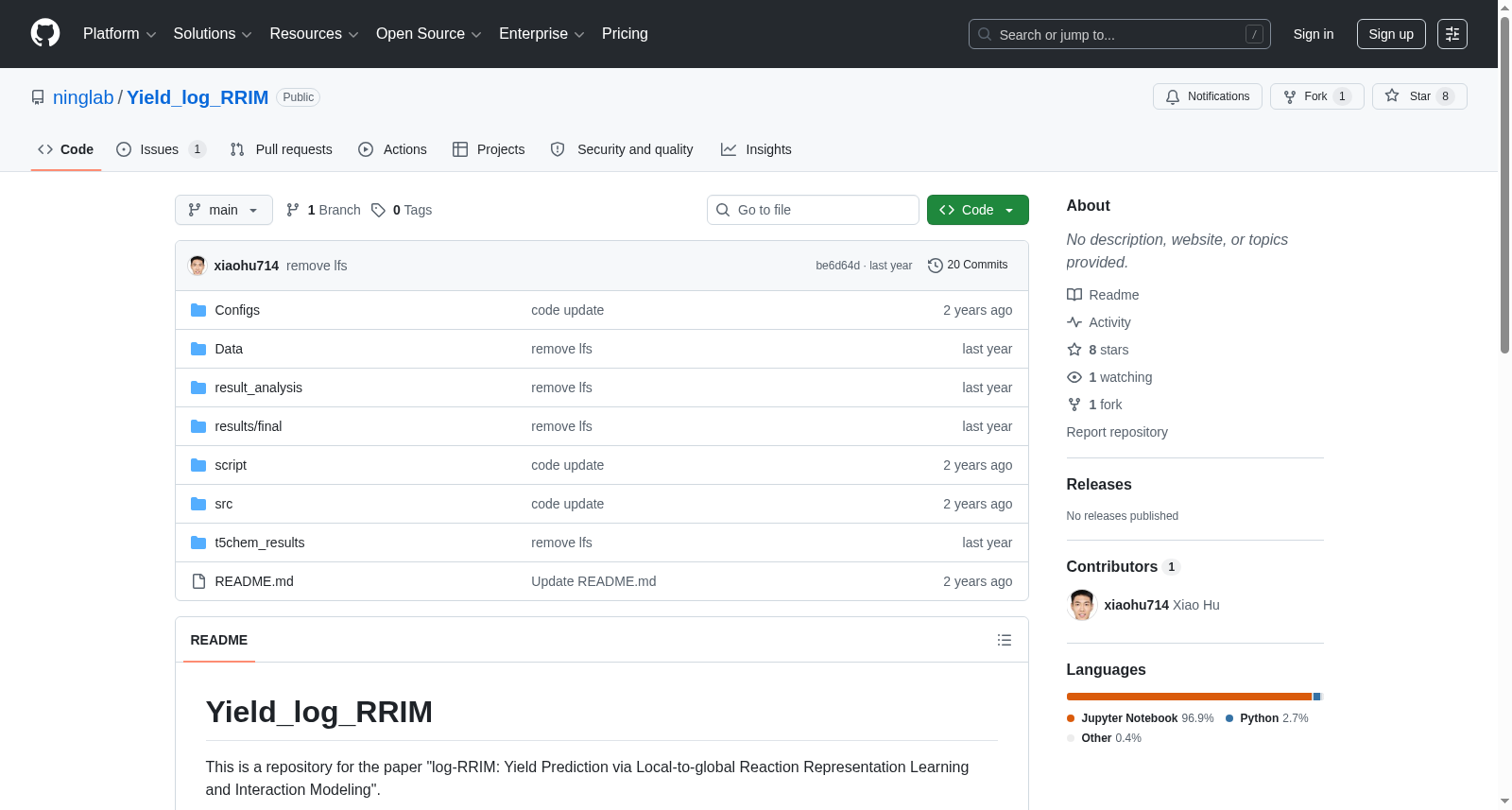Expand the Platform menu
1512x810 pixels.
(119, 34)
